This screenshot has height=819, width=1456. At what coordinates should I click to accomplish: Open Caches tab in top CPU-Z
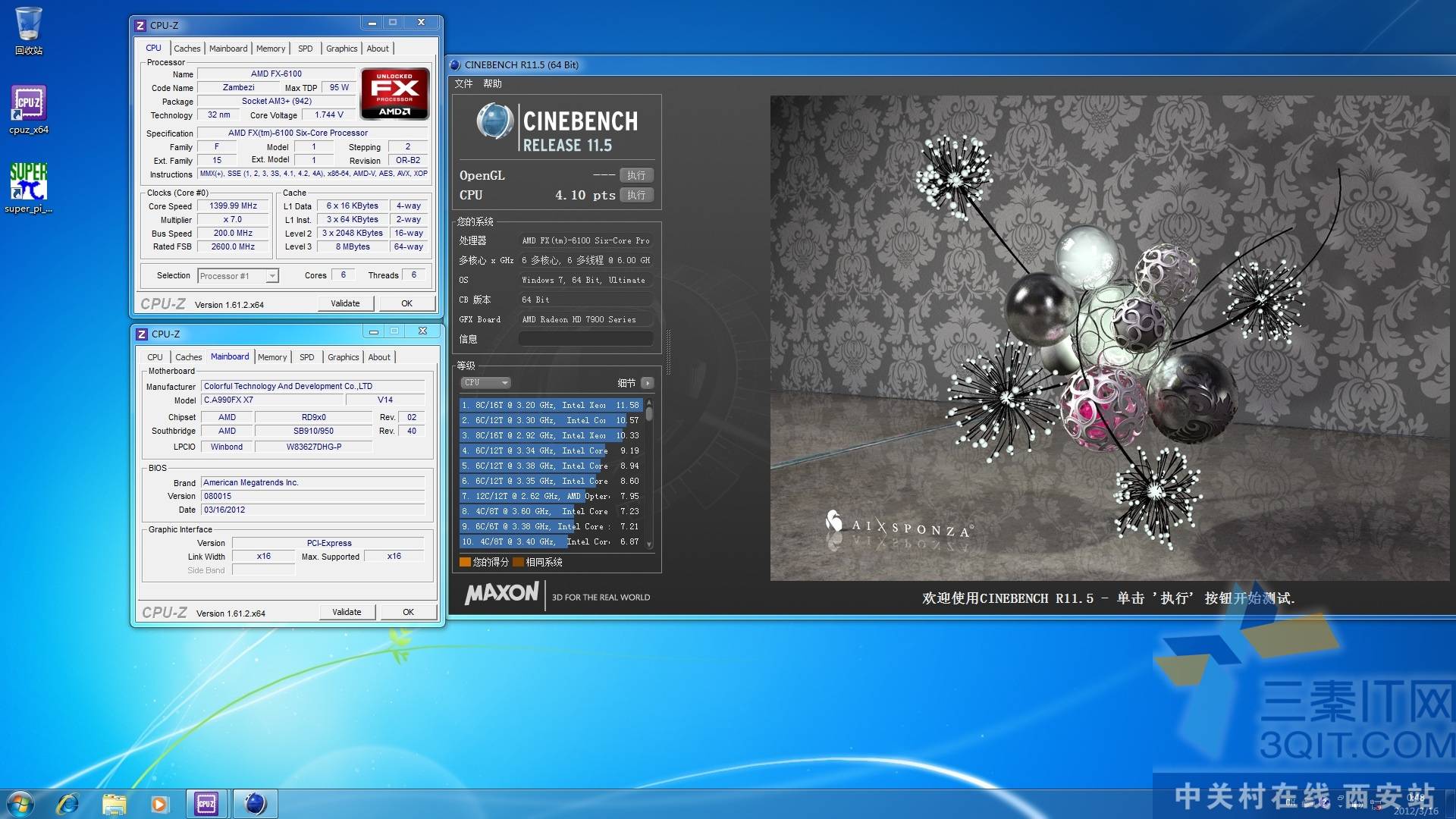(x=187, y=49)
